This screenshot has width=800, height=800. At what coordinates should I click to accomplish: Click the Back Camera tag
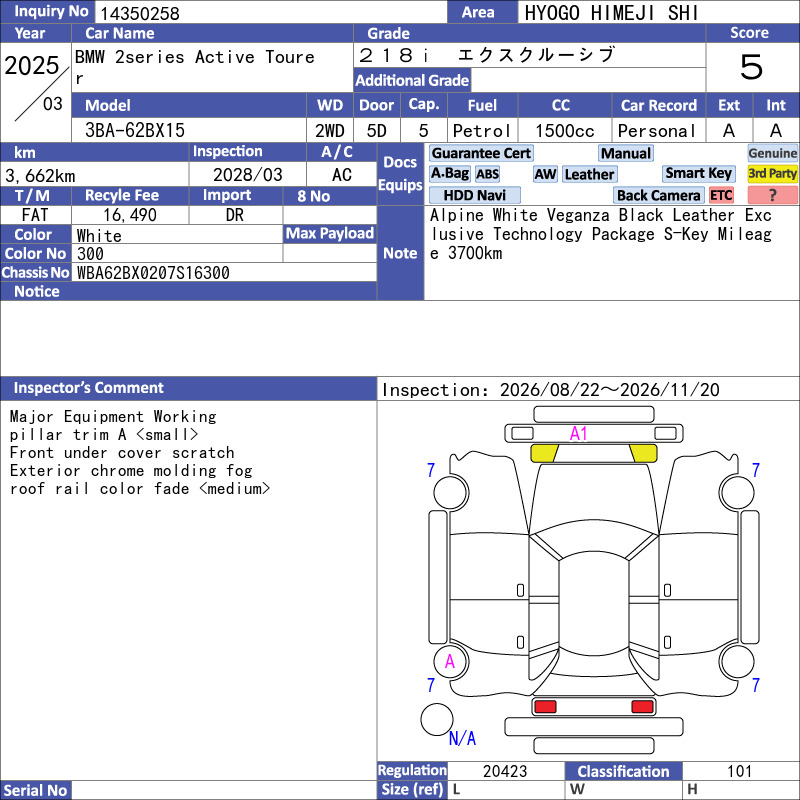[658, 195]
